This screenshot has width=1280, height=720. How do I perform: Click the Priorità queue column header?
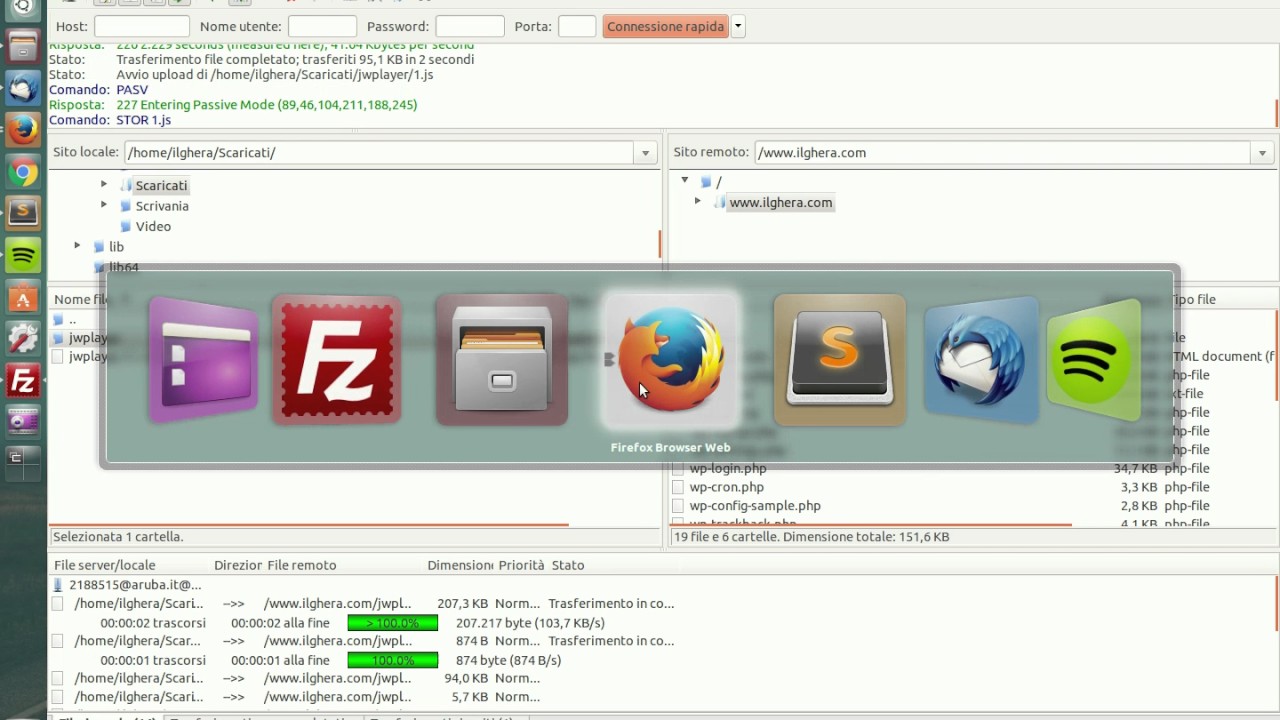coord(521,565)
